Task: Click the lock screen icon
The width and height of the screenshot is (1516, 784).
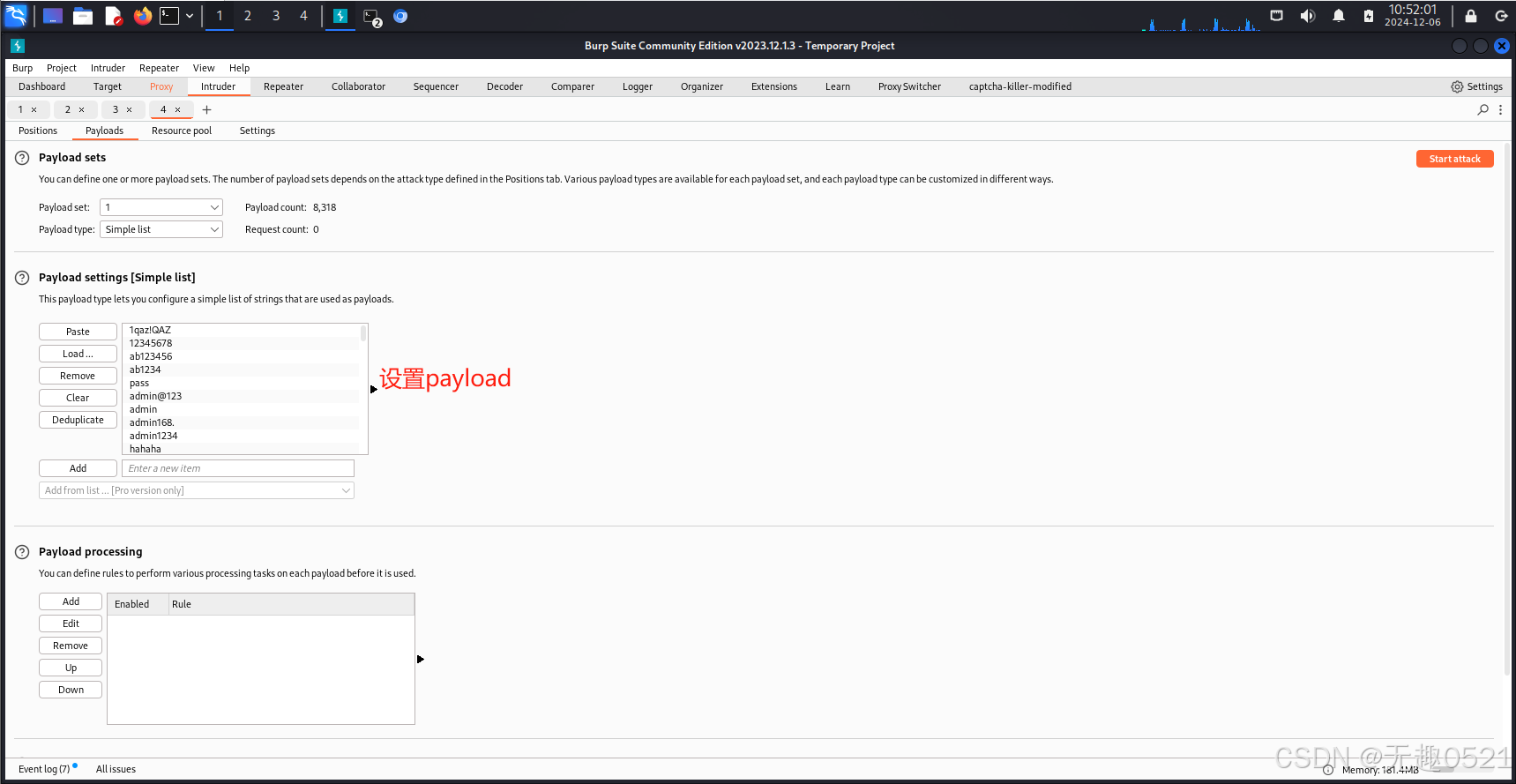Action: [1471, 16]
